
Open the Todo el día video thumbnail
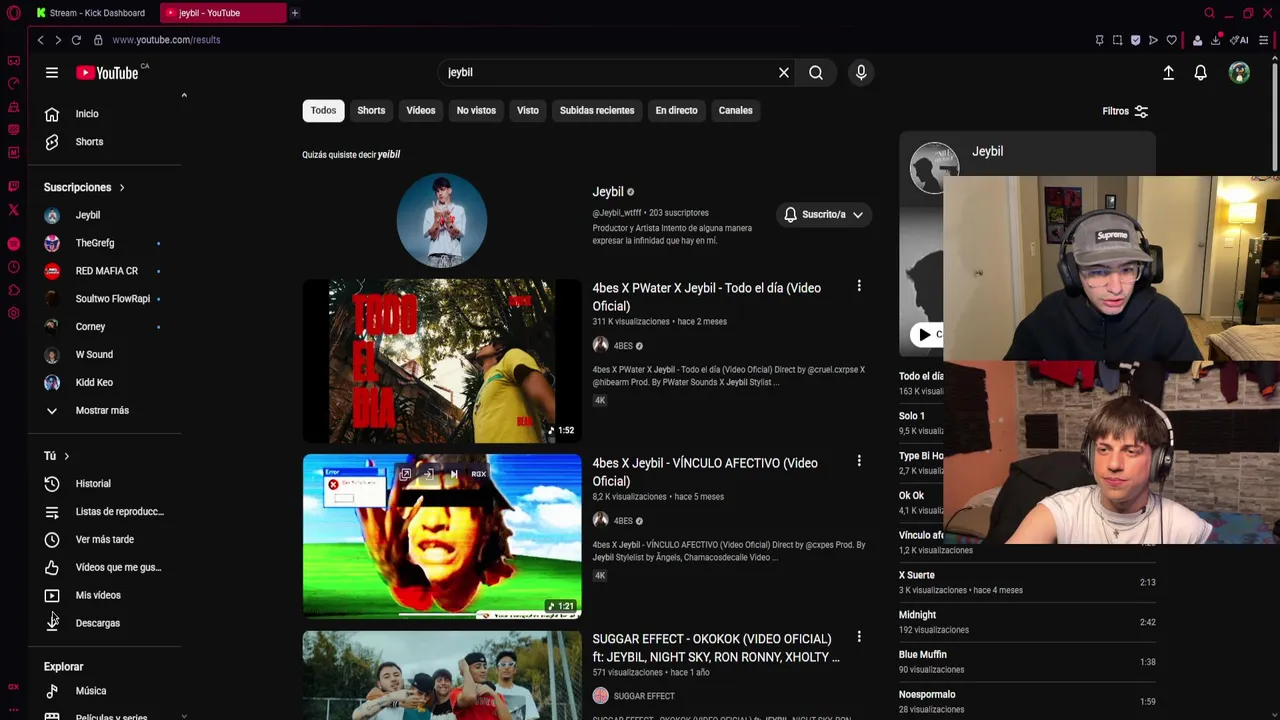[x=442, y=361]
